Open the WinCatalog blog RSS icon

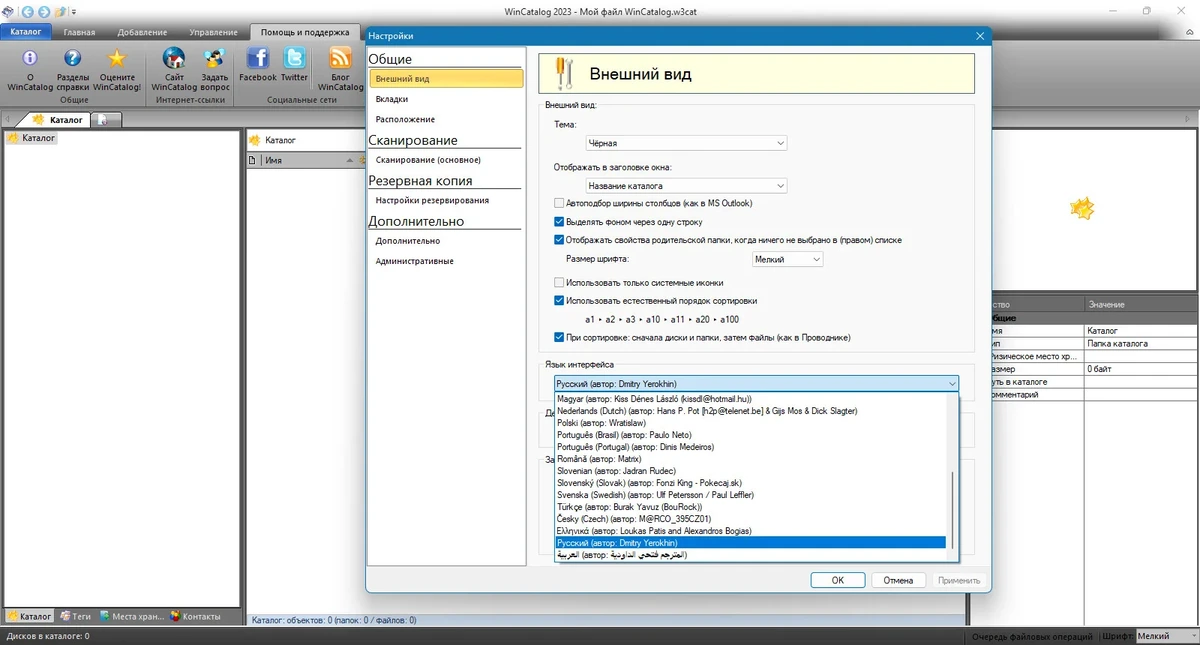point(341,59)
